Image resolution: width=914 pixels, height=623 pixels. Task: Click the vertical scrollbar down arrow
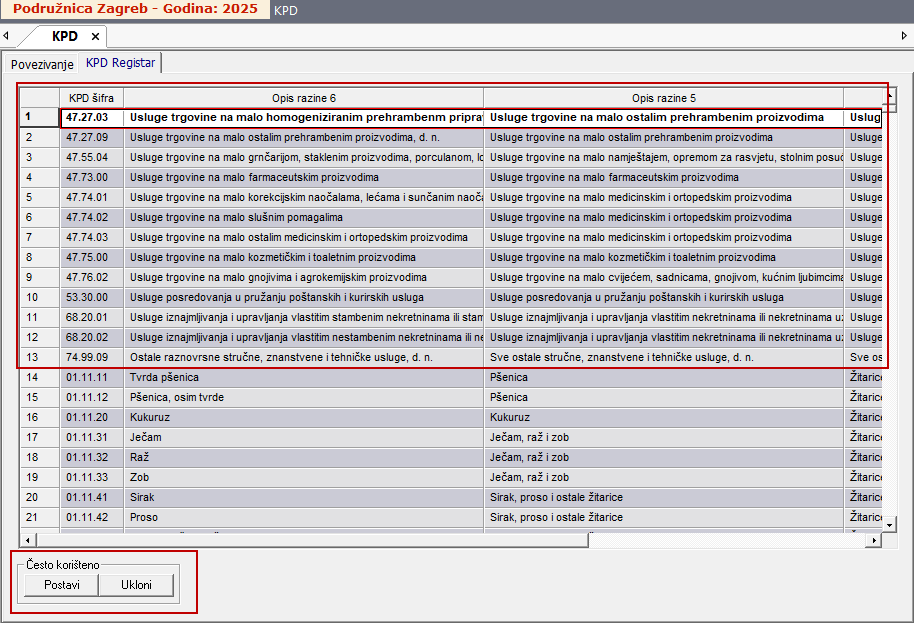click(890, 523)
